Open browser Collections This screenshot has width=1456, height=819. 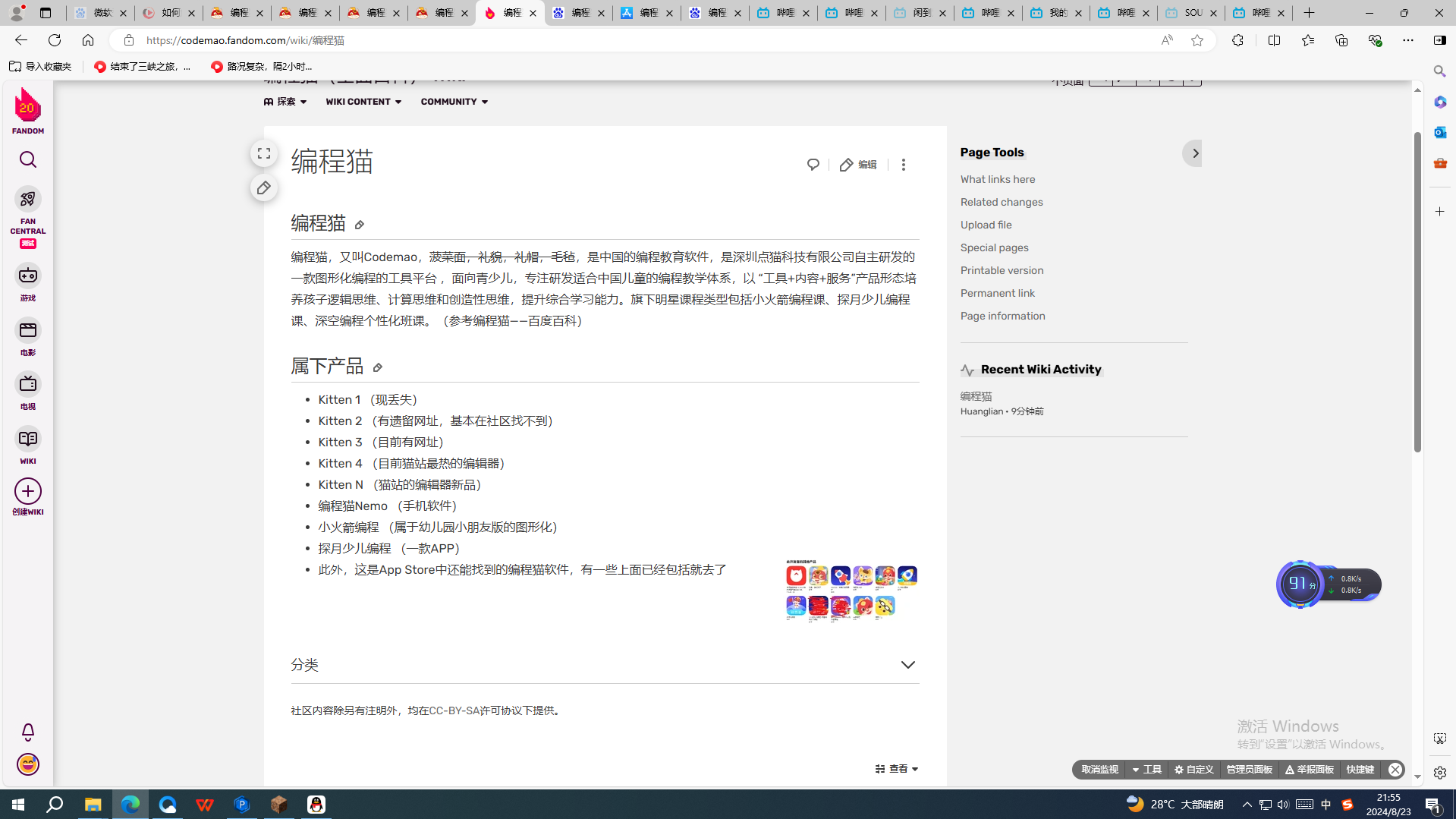(x=1341, y=40)
